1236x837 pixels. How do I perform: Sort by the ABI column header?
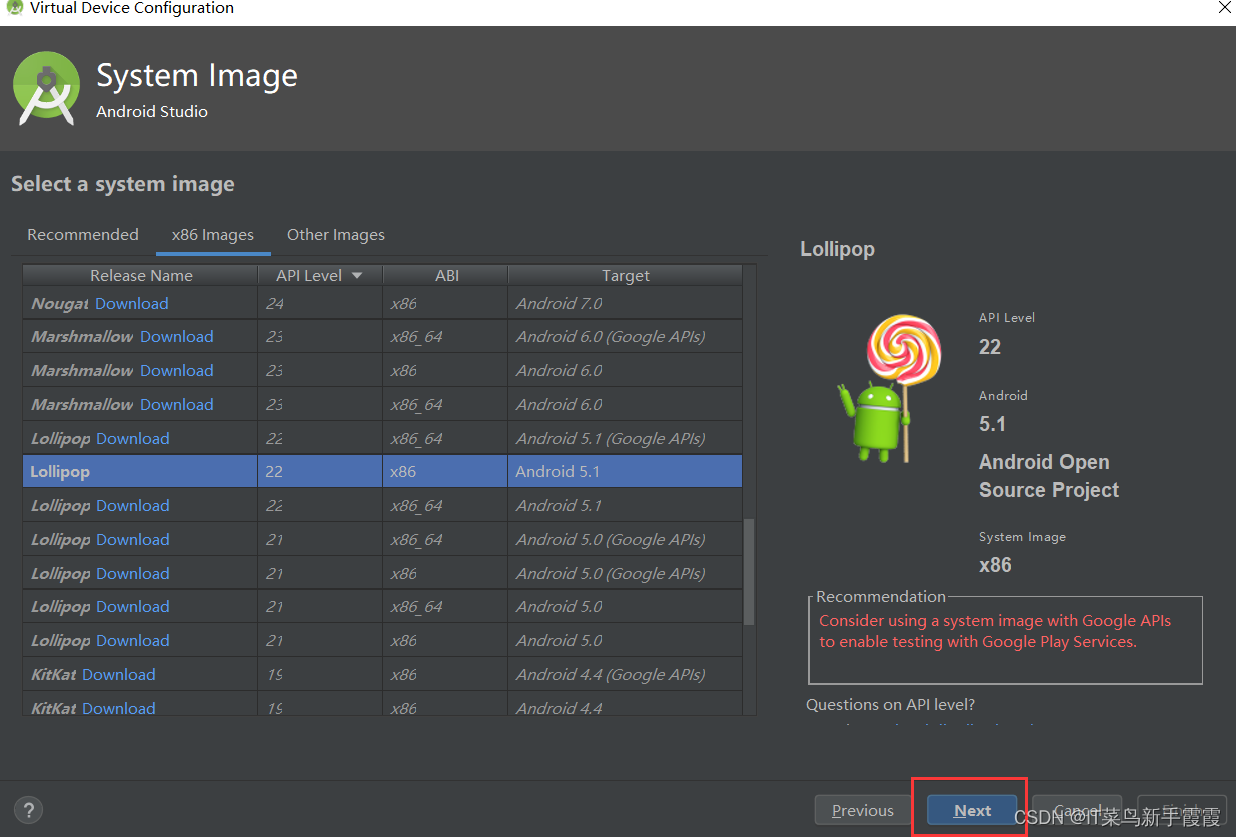446,275
